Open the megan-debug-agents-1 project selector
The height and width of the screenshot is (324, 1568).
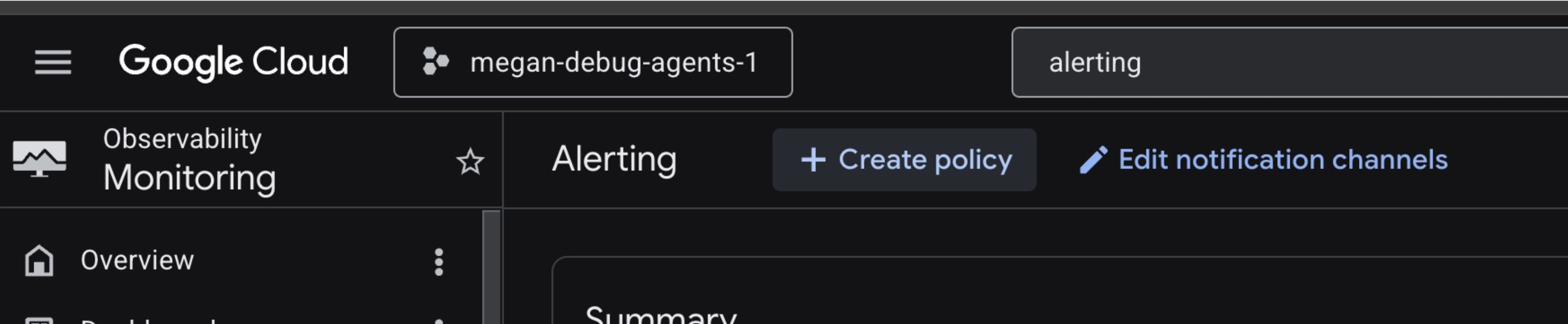point(593,62)
